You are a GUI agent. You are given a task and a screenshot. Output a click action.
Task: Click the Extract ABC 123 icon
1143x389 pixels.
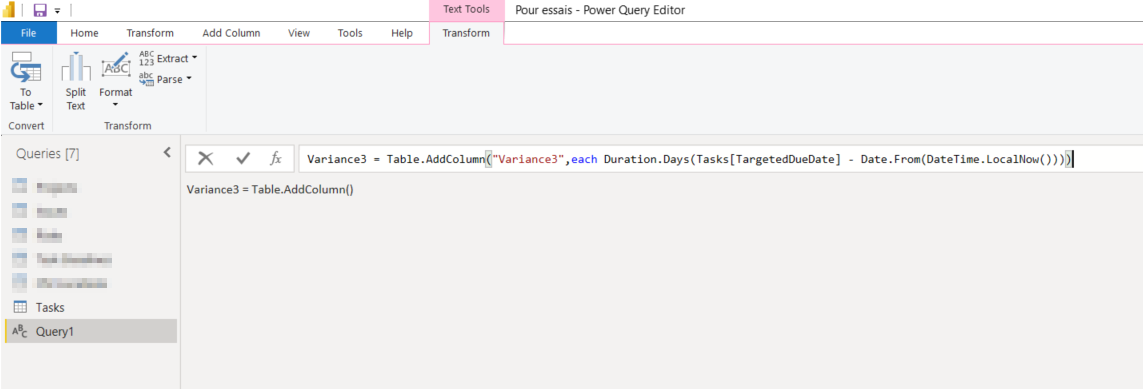[x=147, y=58]
